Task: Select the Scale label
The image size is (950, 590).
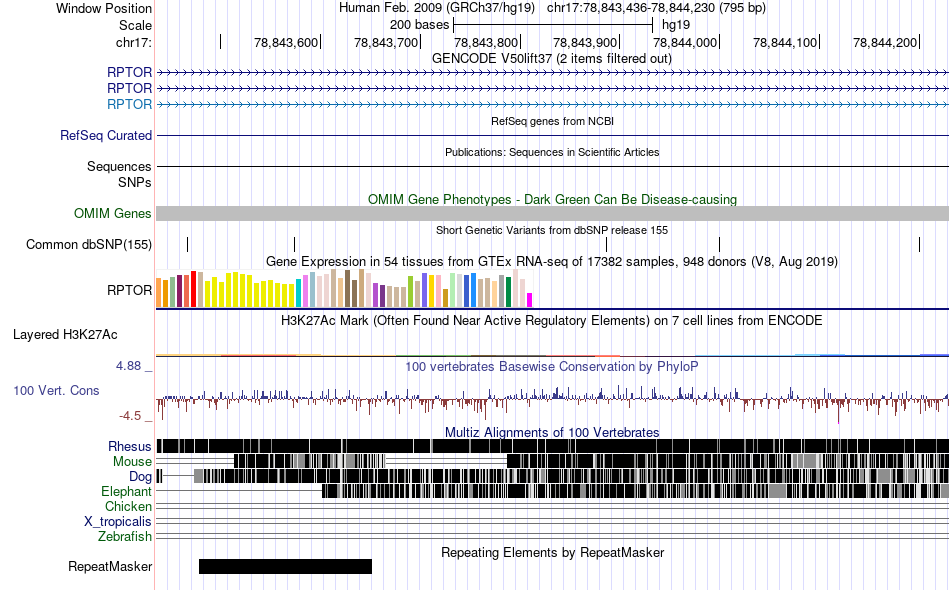Action: (135, 25)
